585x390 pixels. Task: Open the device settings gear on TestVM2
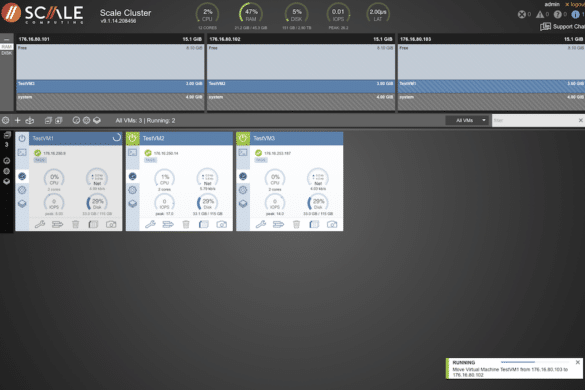(x=132, y=190)
